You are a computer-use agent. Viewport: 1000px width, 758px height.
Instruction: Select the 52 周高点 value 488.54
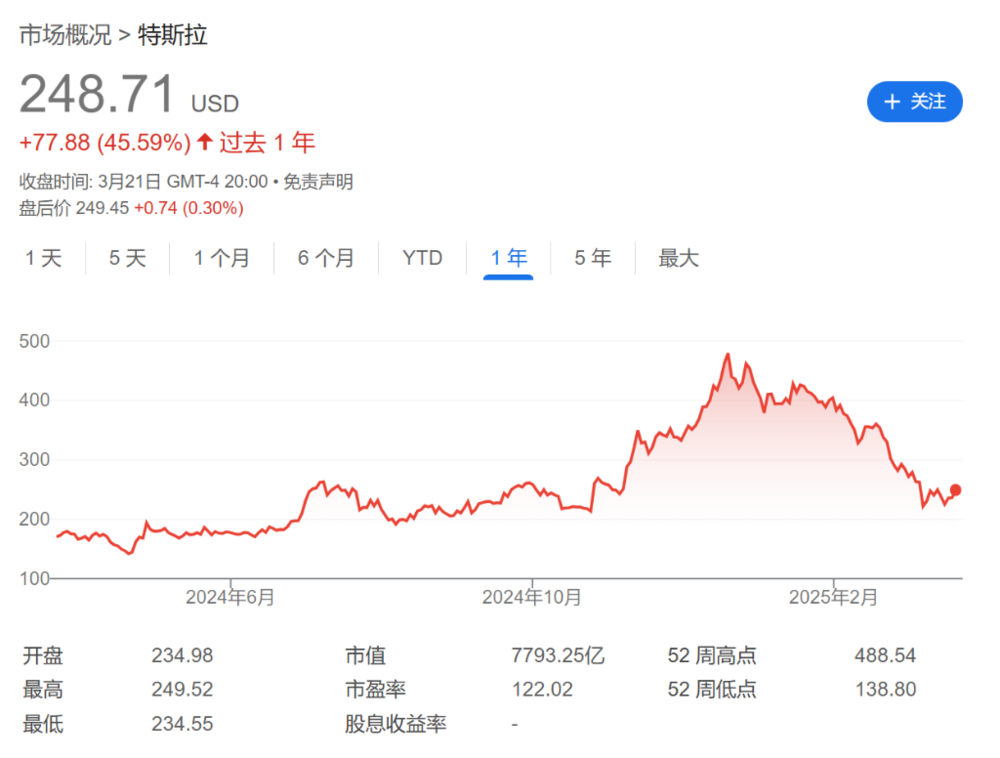tap(885, 655)
